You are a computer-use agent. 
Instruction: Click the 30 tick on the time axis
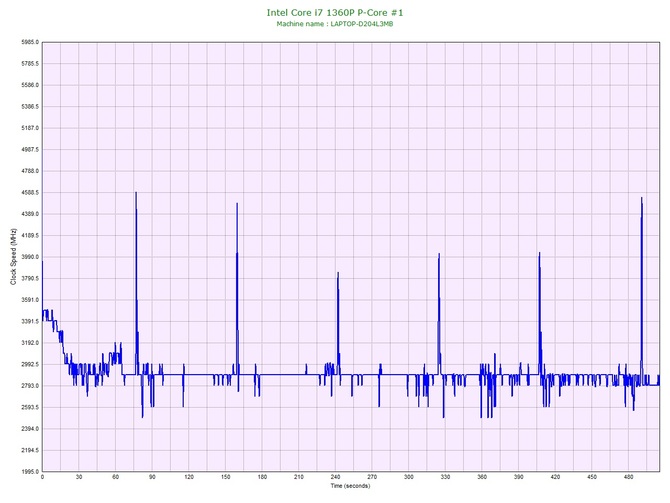[79, 477]
